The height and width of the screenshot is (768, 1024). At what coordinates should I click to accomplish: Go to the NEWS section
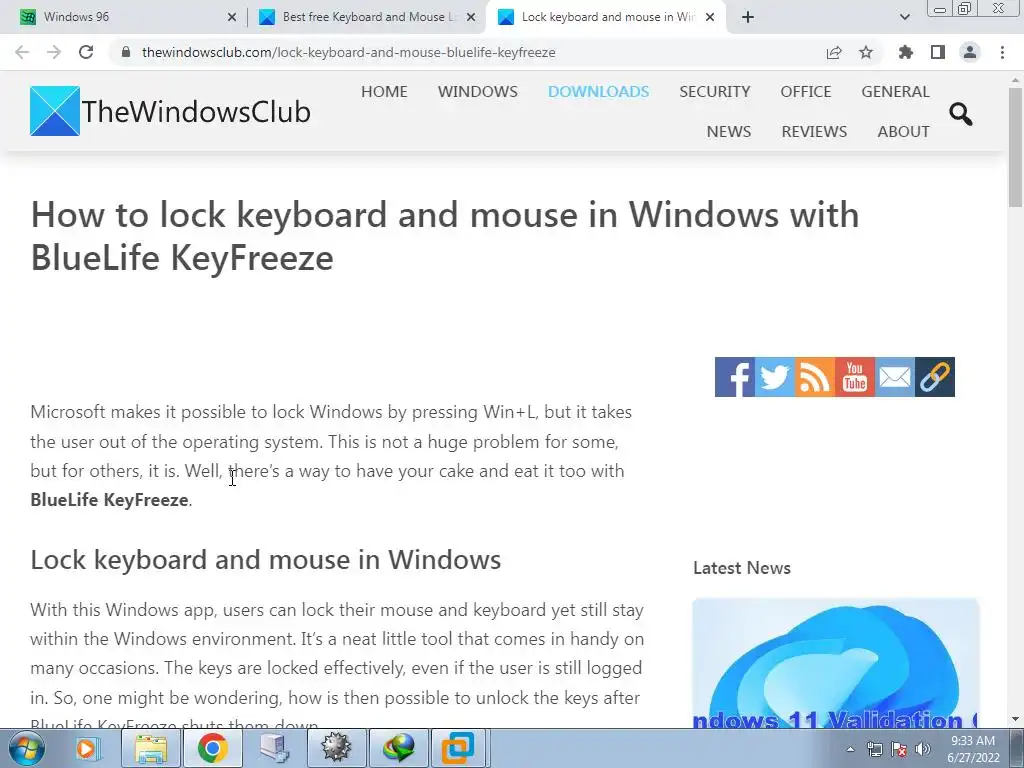(x=728, y=131)
